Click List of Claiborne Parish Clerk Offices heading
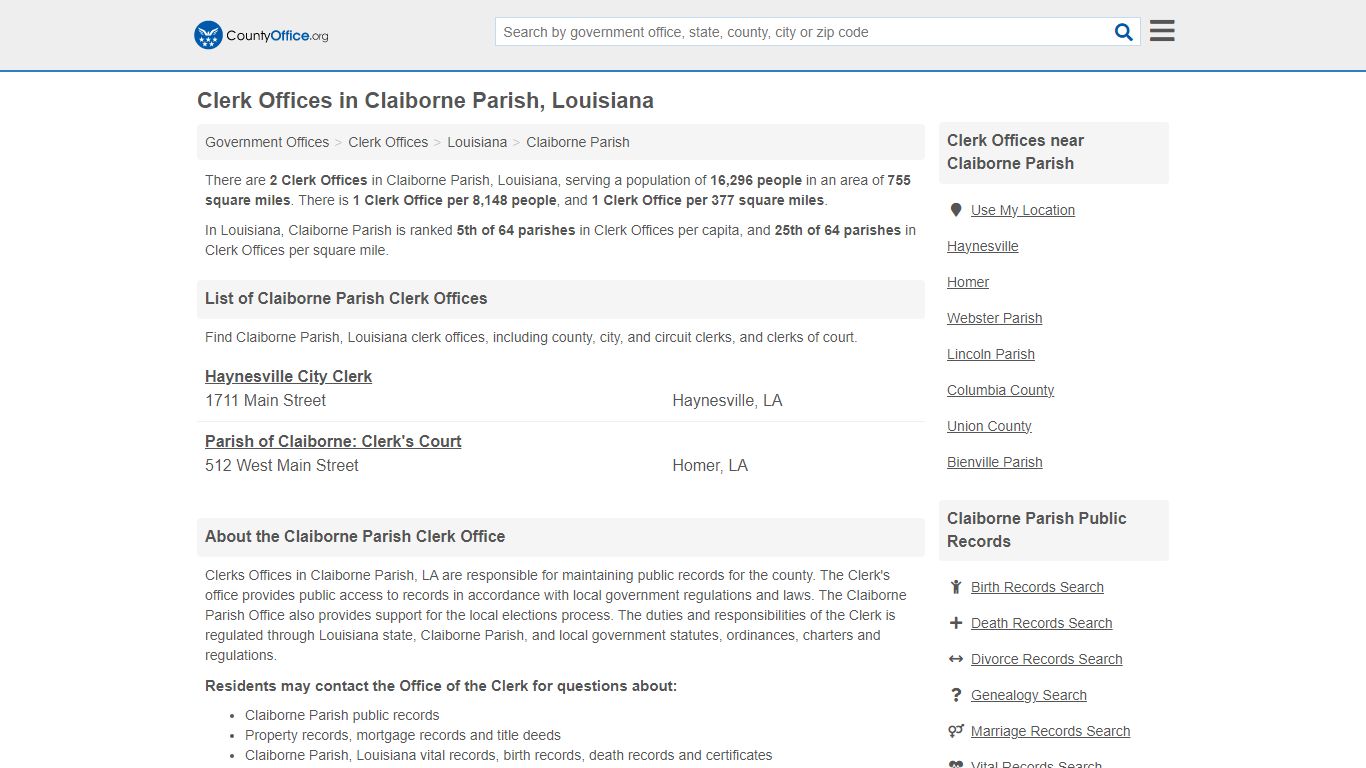This screenshot has width=1366, height=768. (x=346, y=298)
